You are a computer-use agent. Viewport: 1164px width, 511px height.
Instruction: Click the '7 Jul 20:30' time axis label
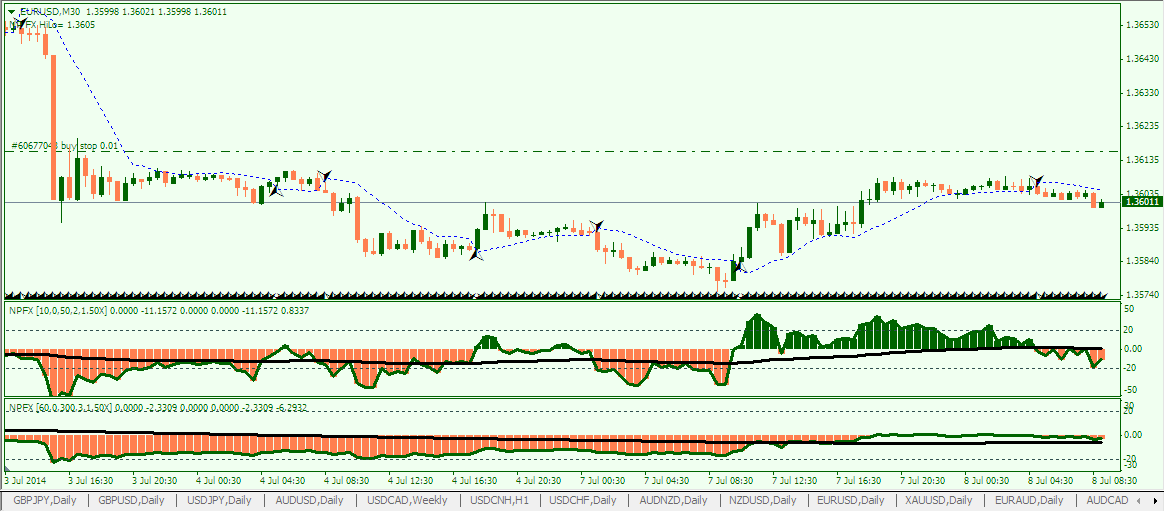coord(923,480)
